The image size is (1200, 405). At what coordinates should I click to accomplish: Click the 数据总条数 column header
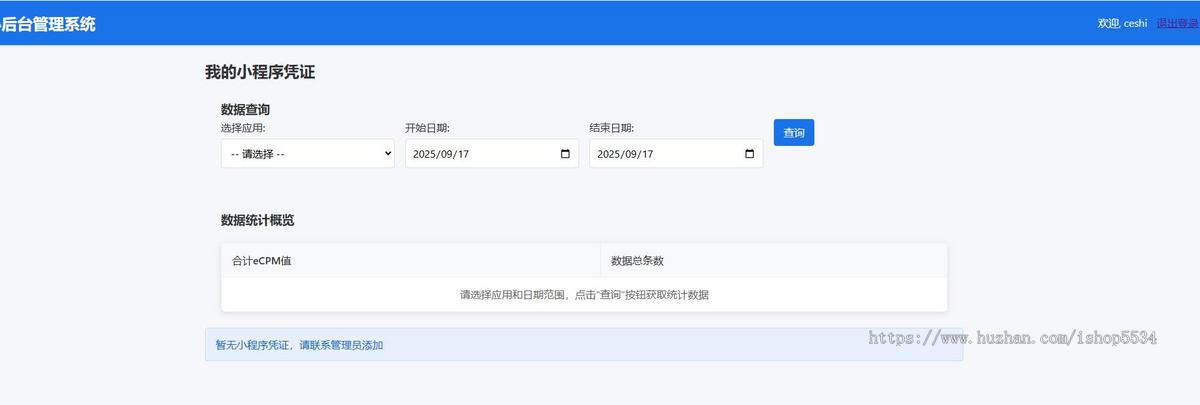(x=774, y=261)
